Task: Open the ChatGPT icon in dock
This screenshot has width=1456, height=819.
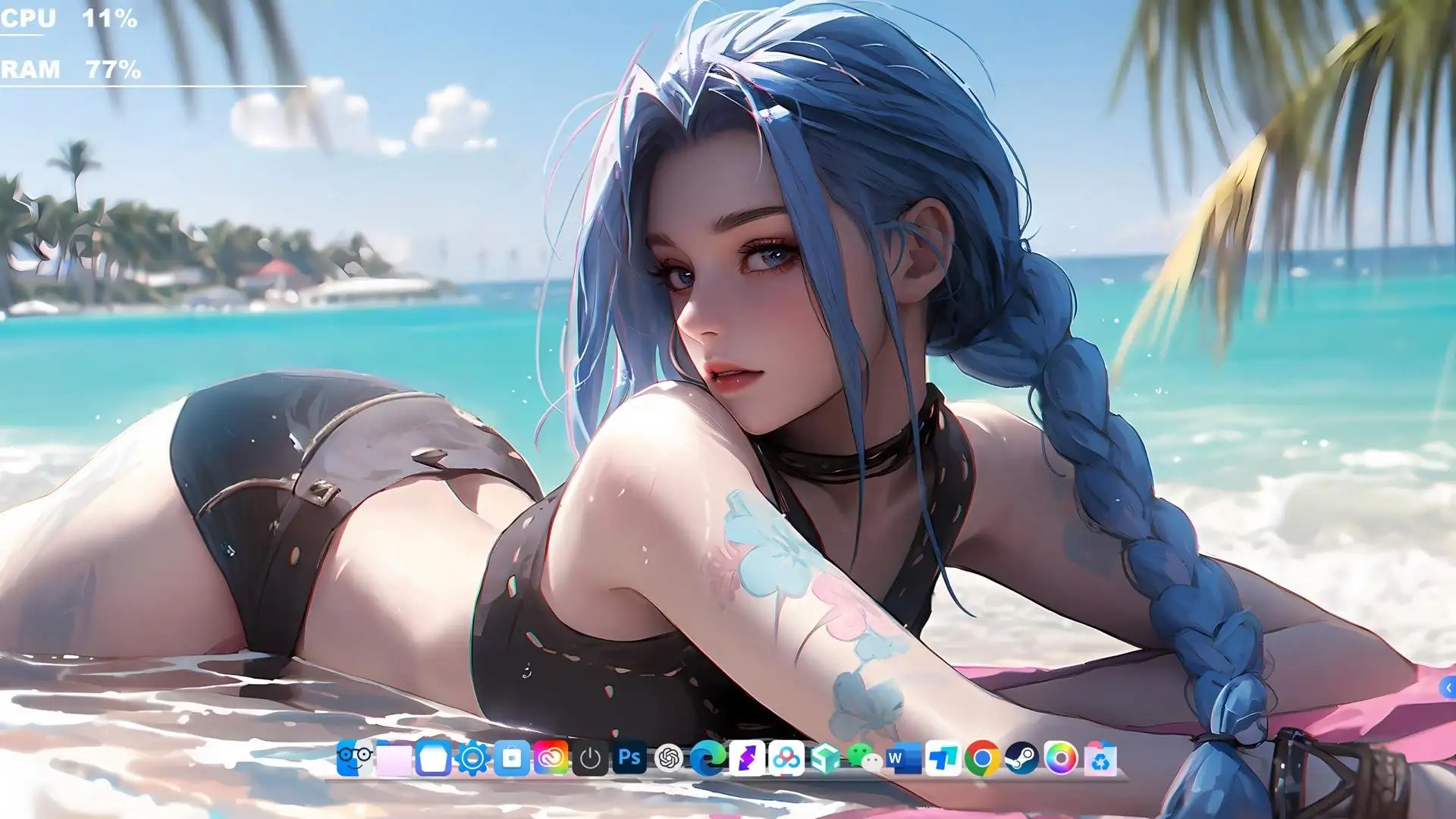Action: click(669, 758)
